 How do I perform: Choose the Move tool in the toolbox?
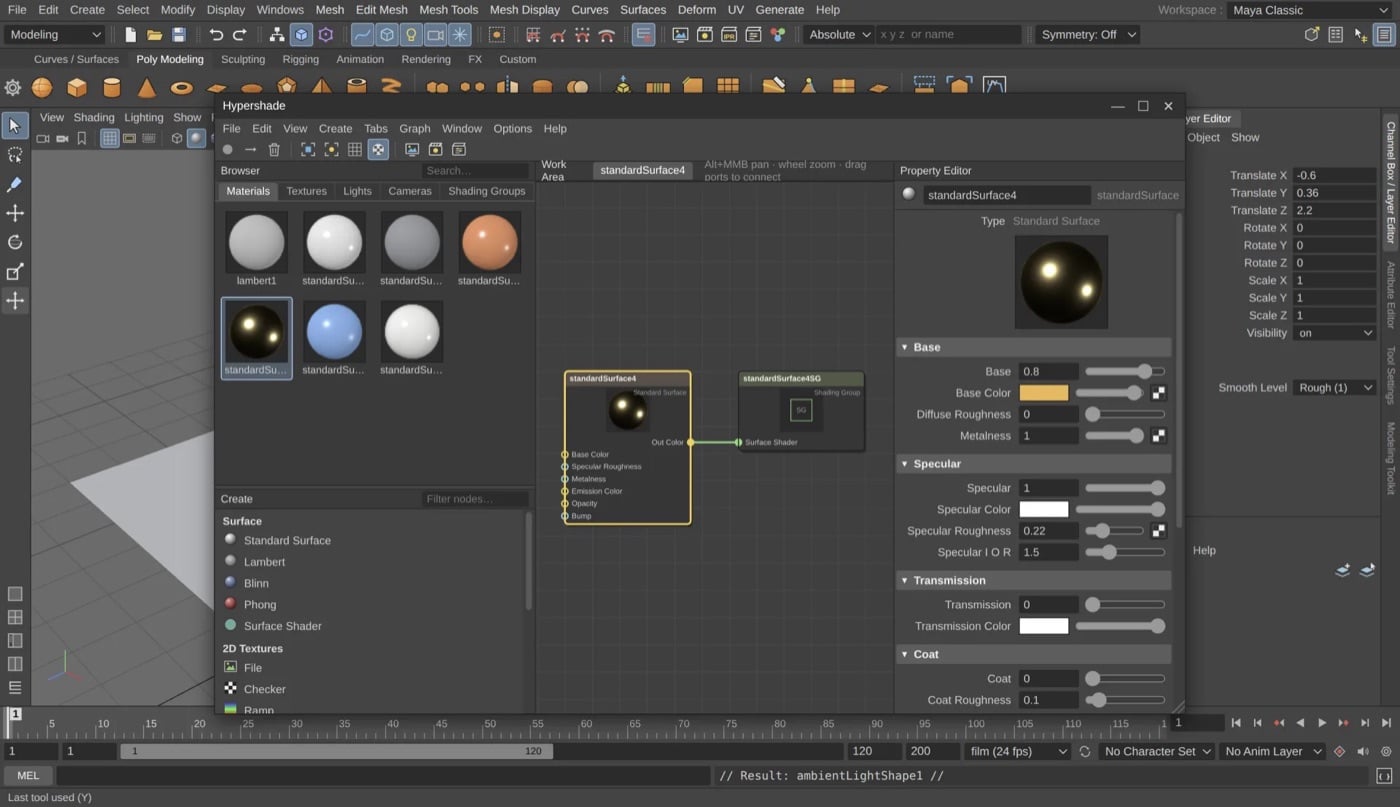pyautogui.click(x=15, y=213)
